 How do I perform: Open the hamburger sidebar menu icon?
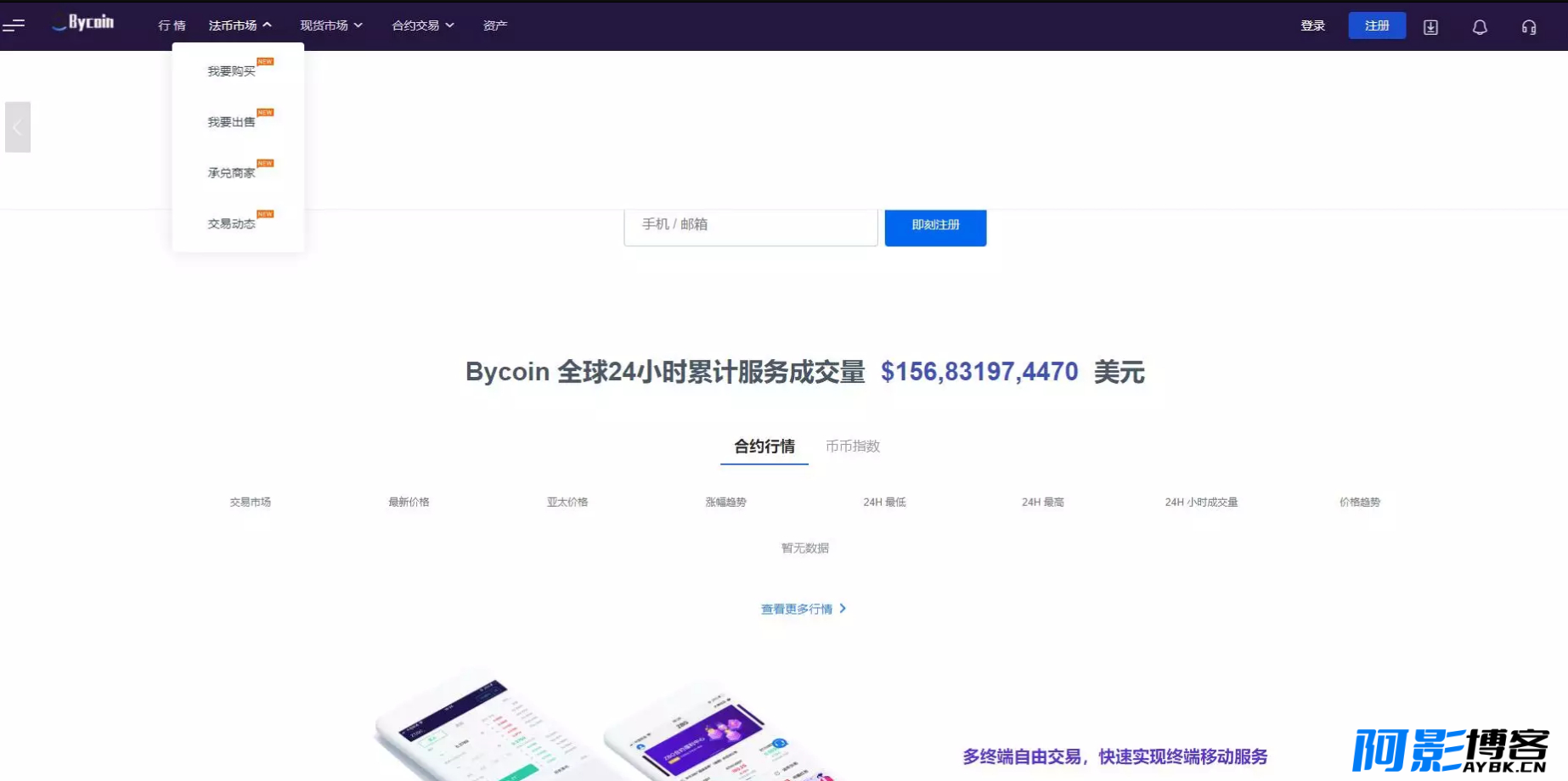[14, 25]
